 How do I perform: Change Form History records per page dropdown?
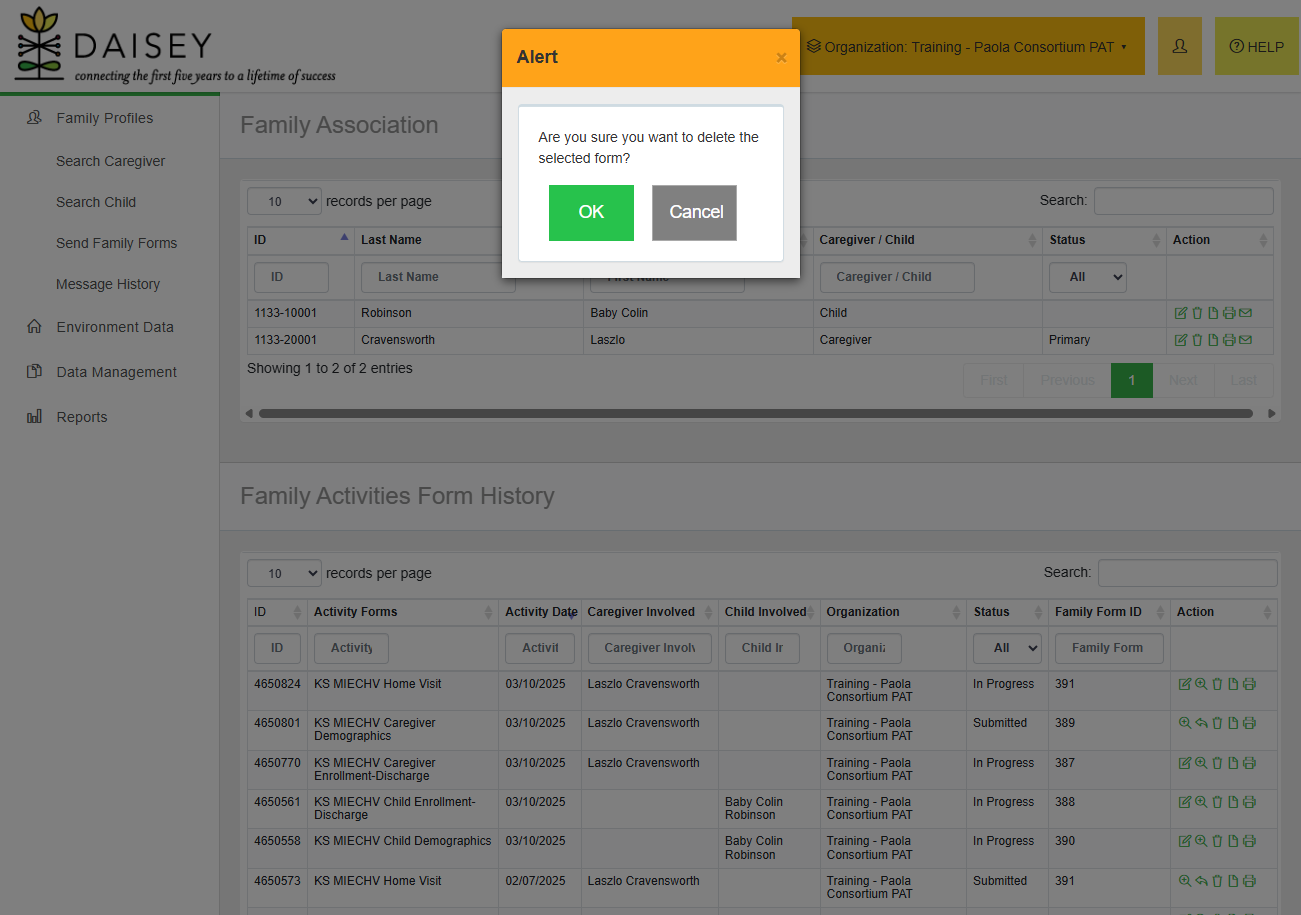(x=284, y=573)
